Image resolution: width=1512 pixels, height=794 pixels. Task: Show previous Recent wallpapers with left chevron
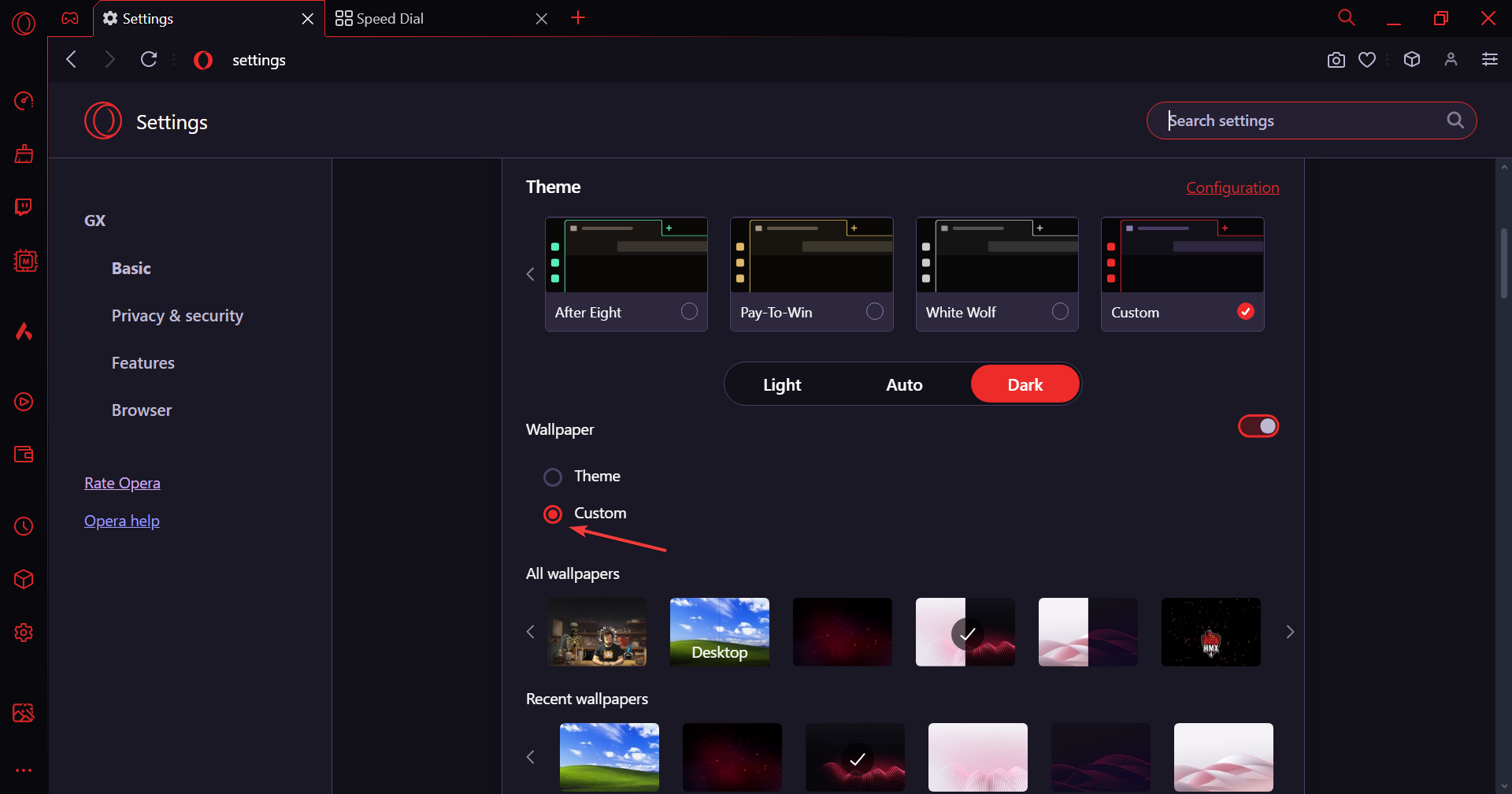point(531,757)
